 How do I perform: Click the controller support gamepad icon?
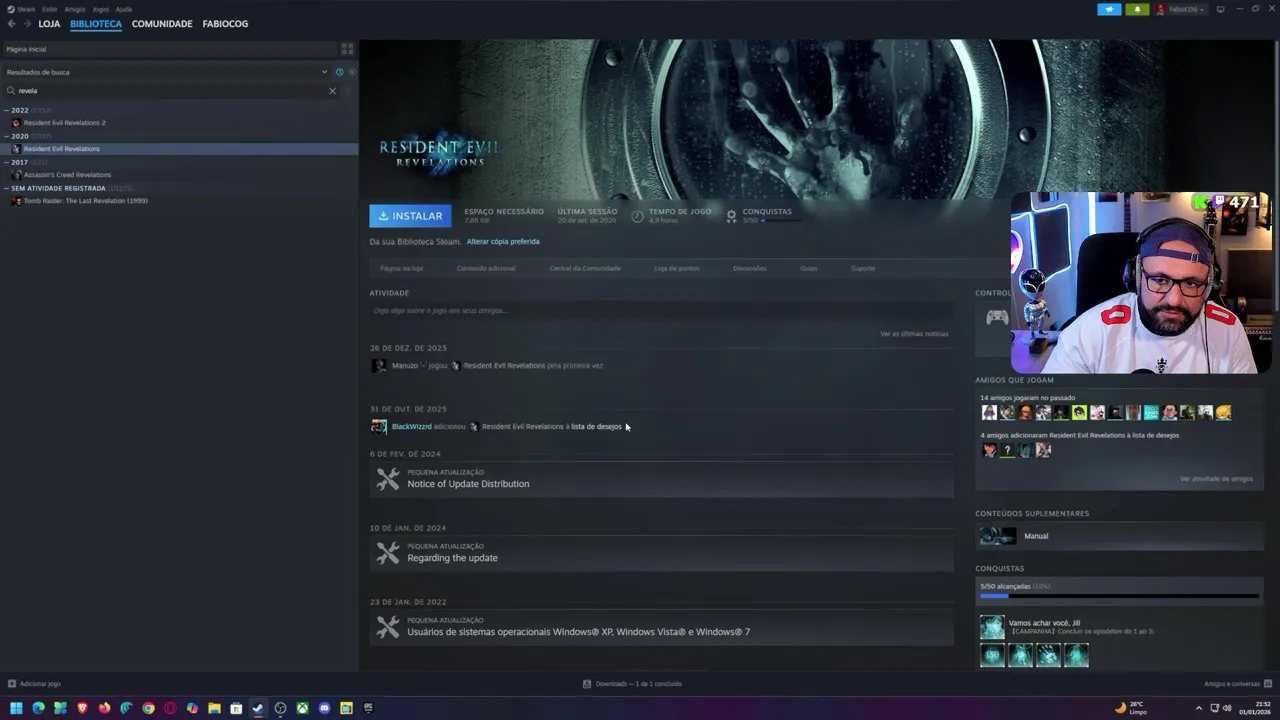[x=997, y=318]
